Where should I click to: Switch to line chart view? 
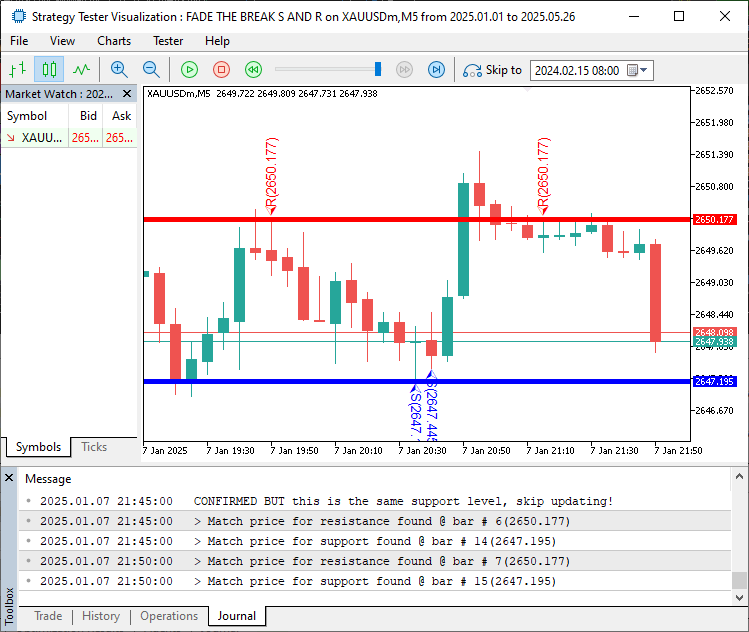tap(81, 70)
